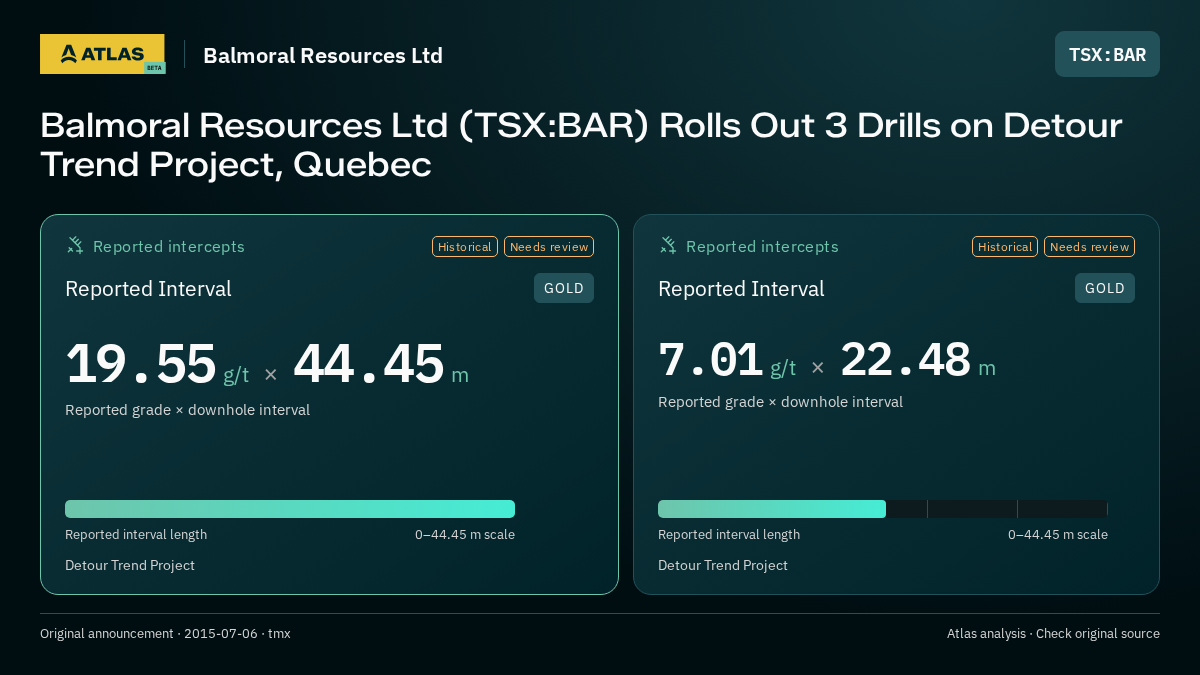1200x675 pixels.
Task: Click 'Reported Interval' title in the 7.01 g/t card
Action: tap(741, 289)
